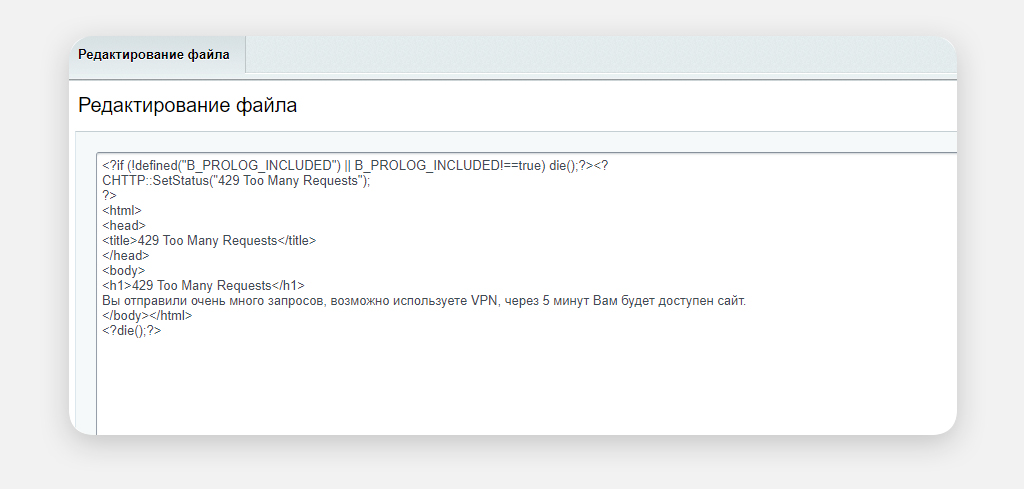
Task: Place cursor on the </body></html> line
Action: pos(147,316)
